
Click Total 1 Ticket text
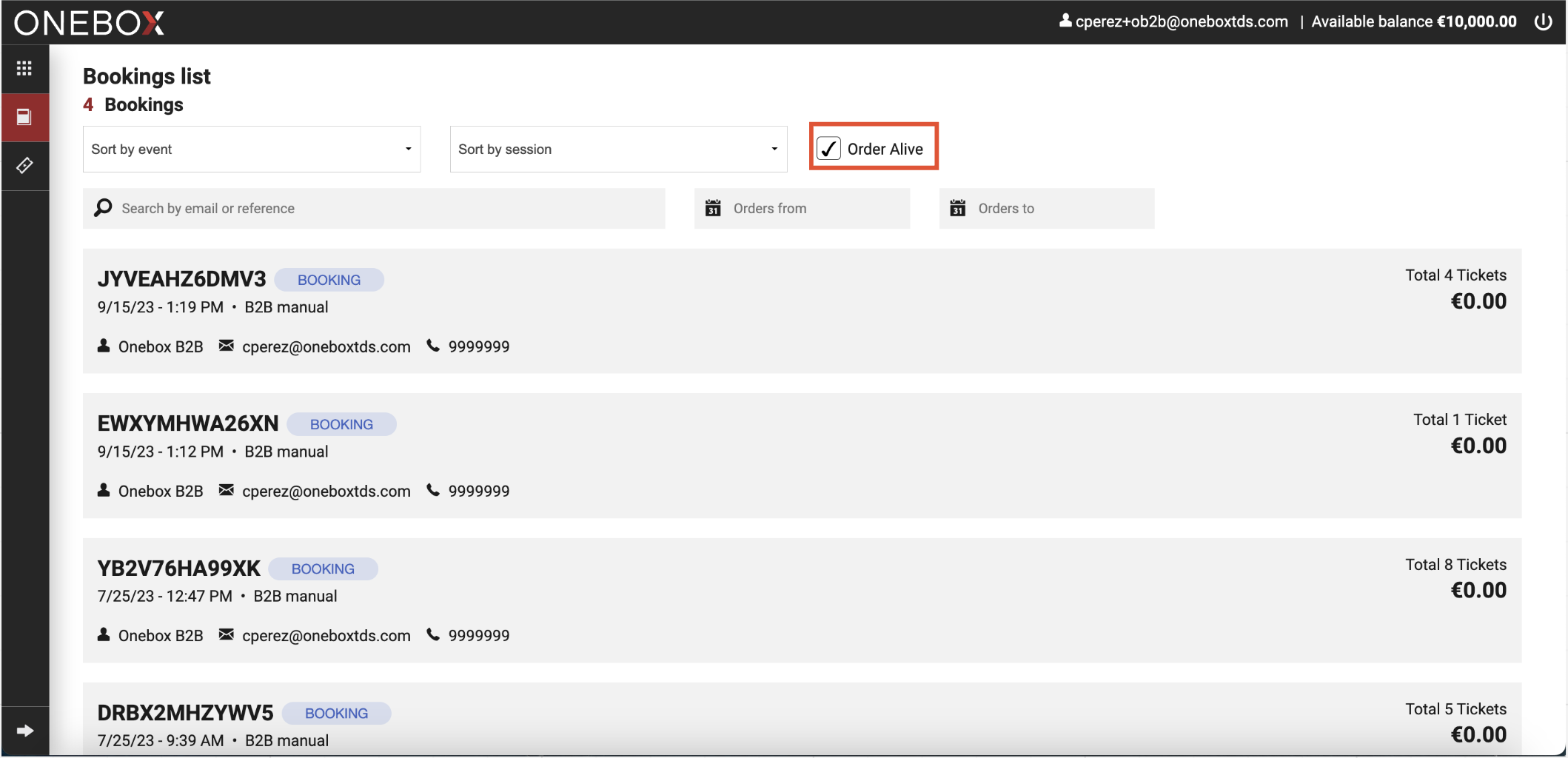[x=1460, y=419]
